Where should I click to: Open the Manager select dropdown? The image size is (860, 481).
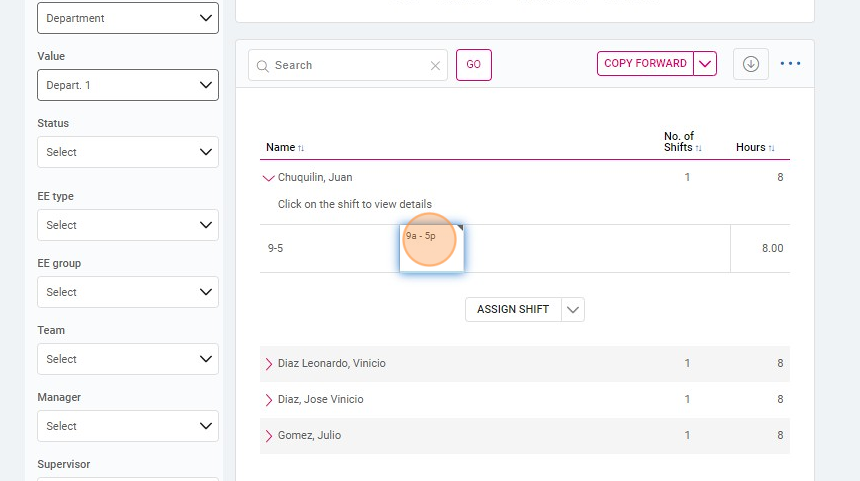128,426
